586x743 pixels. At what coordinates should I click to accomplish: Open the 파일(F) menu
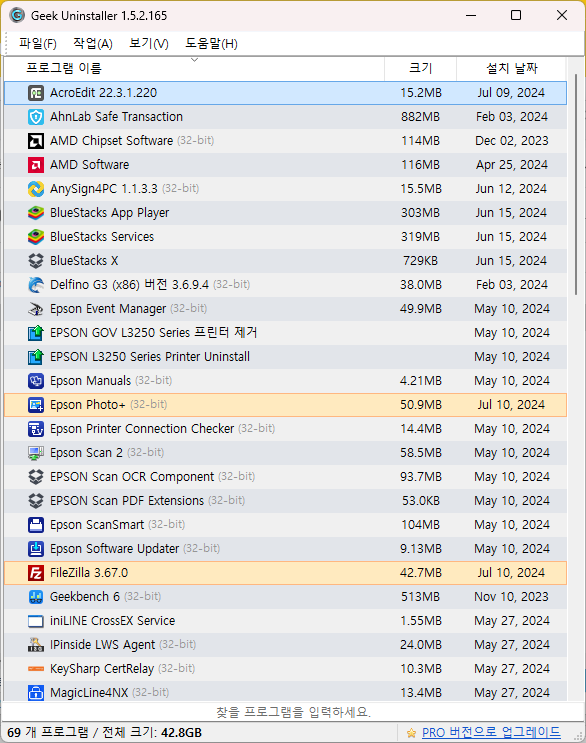[x=38, y=44]
